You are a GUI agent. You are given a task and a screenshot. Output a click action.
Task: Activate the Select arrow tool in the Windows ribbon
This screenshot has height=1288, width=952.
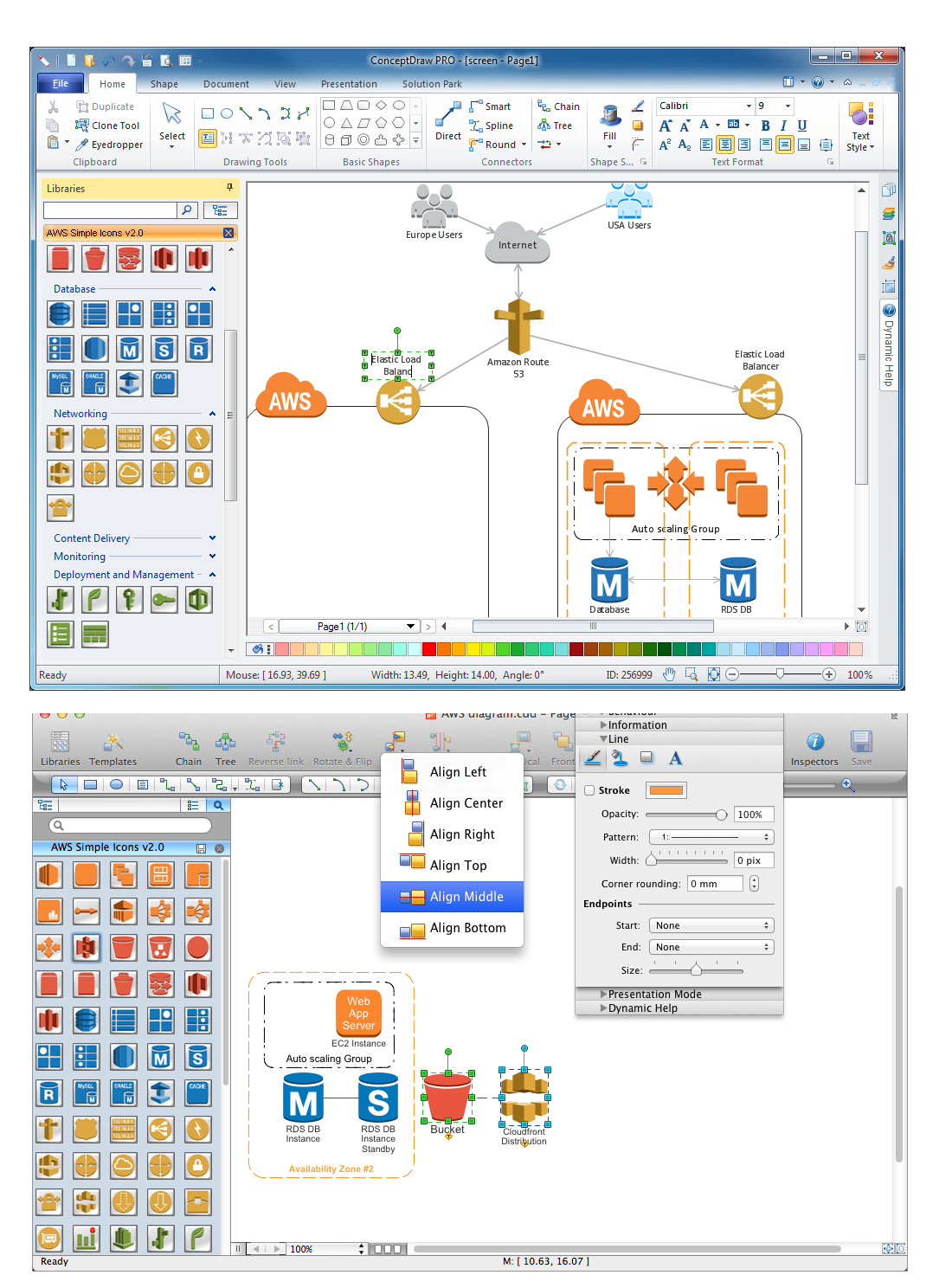click(x=172, y=124)
